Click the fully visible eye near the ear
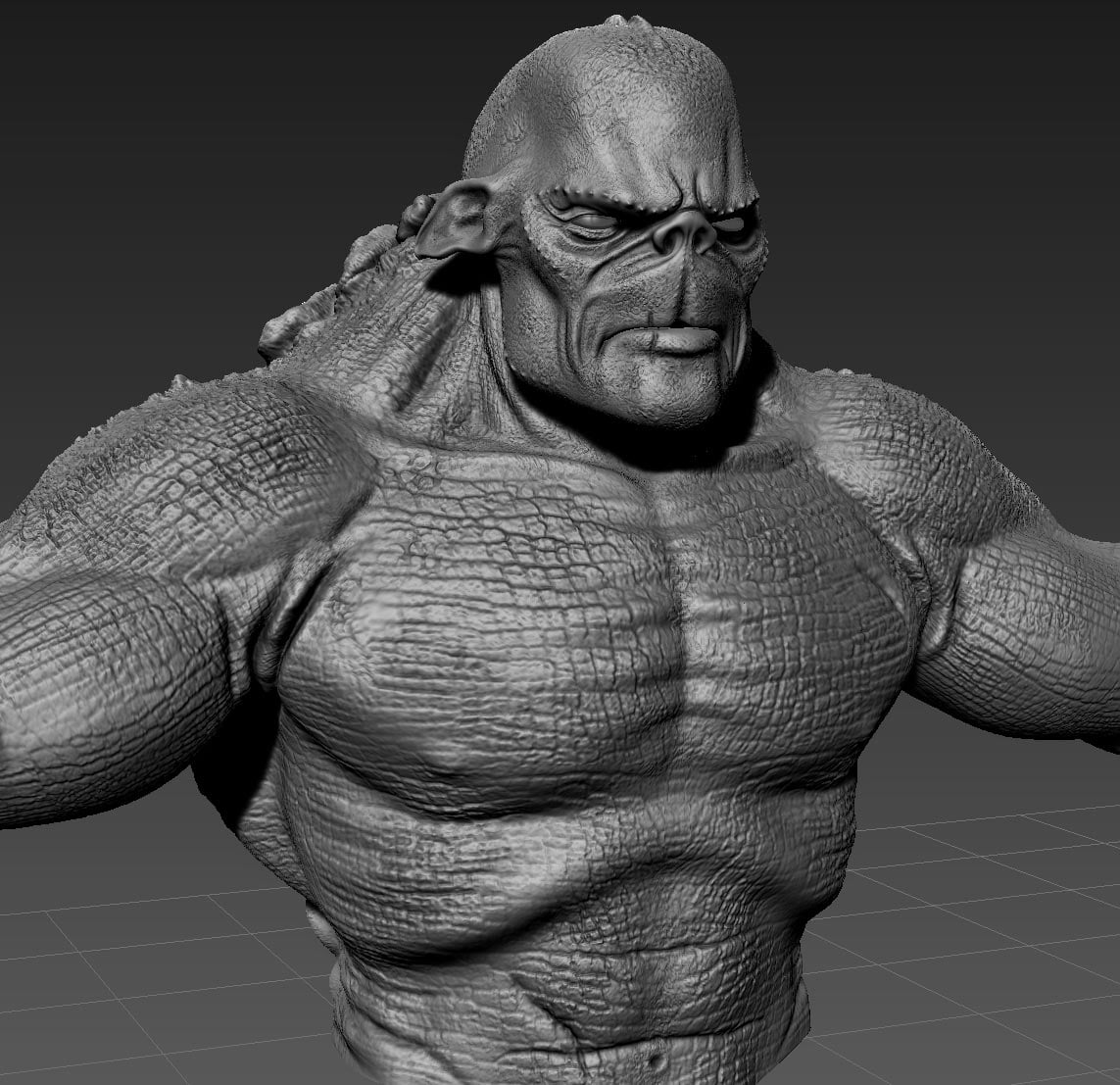This screenshot has height=1085, width=1120. [x=593, y=221]
